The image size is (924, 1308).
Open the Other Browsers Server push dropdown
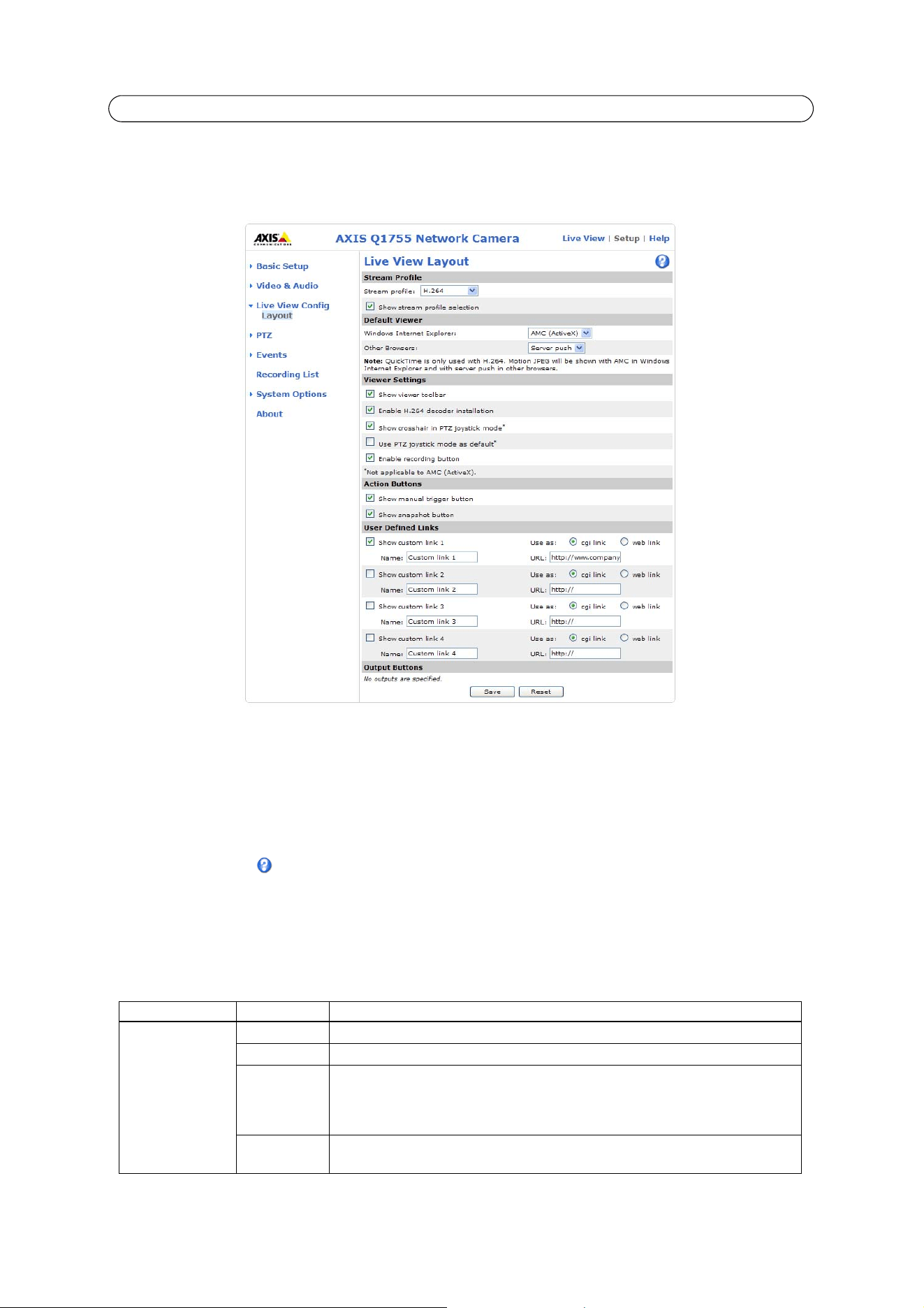coord(557,347)
